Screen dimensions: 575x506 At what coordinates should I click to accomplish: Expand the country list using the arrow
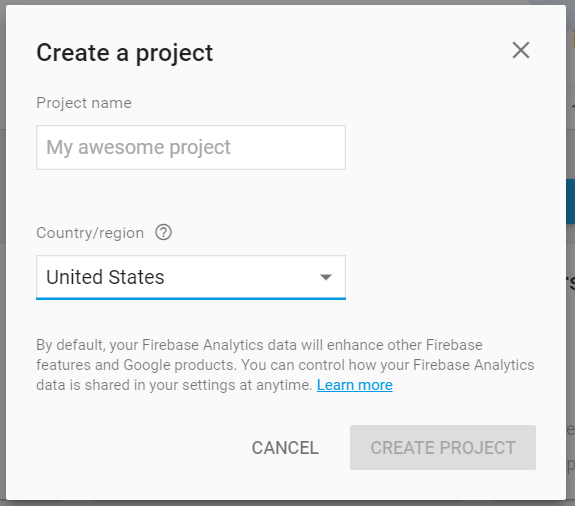tap(326, 277)
